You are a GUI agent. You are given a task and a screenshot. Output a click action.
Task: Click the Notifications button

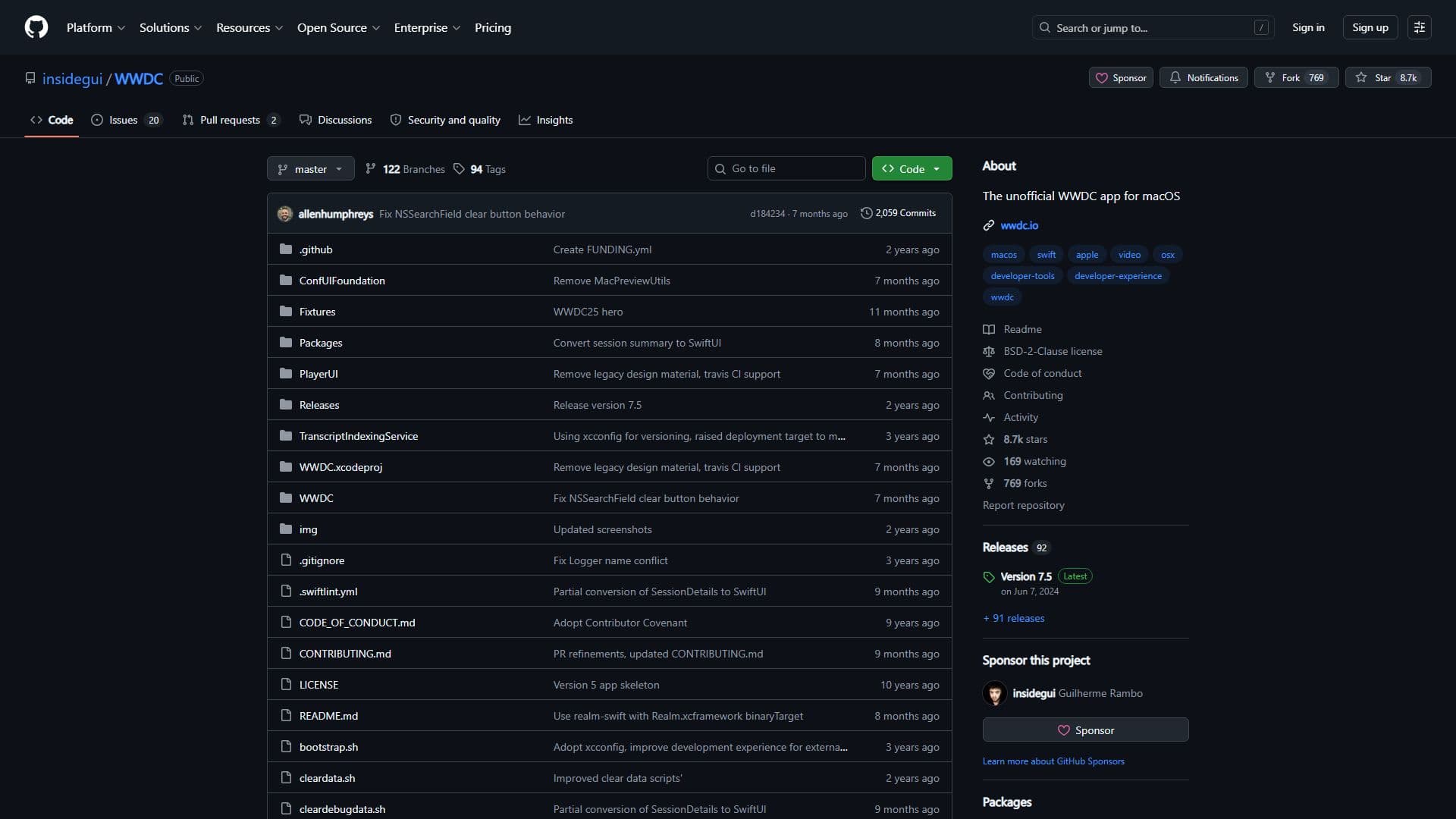tap(1203, 78)
